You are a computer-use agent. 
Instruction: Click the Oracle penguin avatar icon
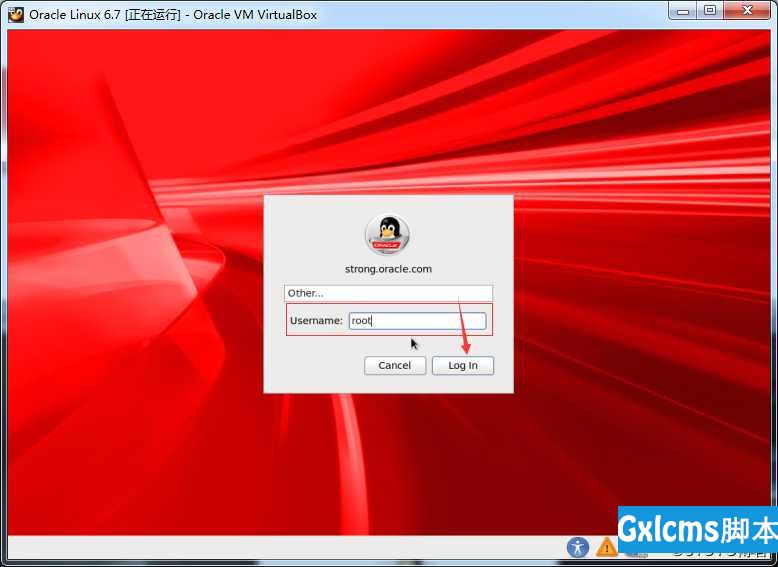click(x=388, y=235)
